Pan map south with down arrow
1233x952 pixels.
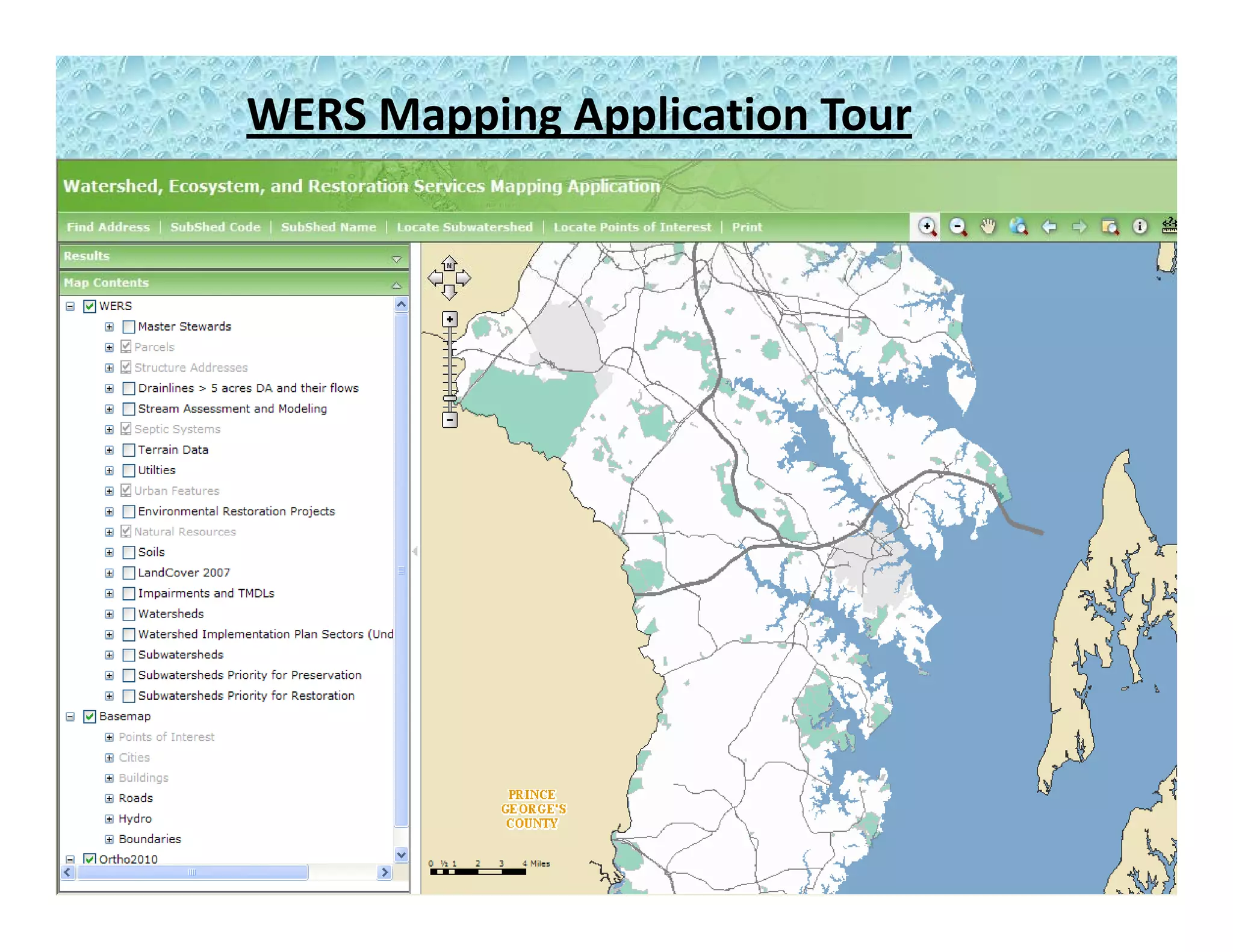[449, 293]
